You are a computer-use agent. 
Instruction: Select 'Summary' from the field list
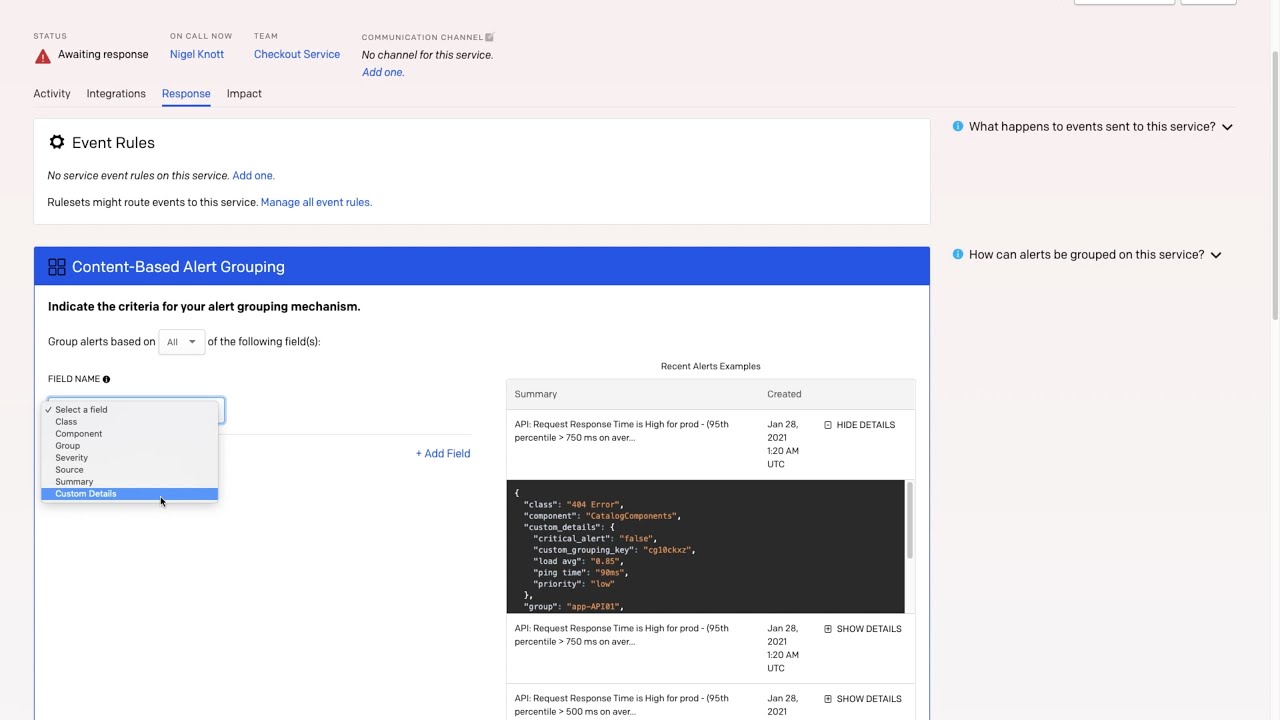pyautogui.click(x=130, y=482)
